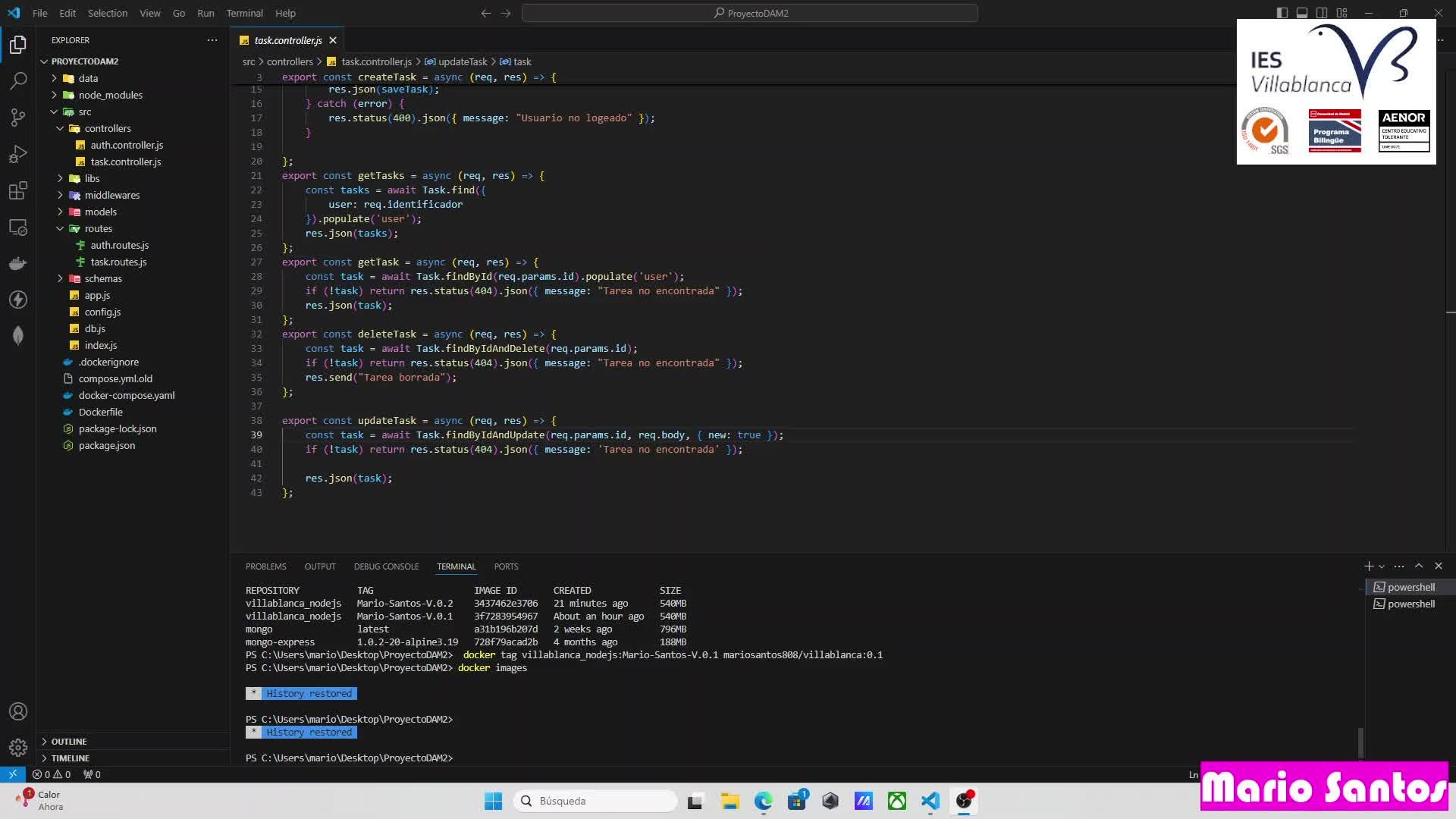Click the terminal vertical scrollbar

pyautogui.click(x=1360, y=742)
